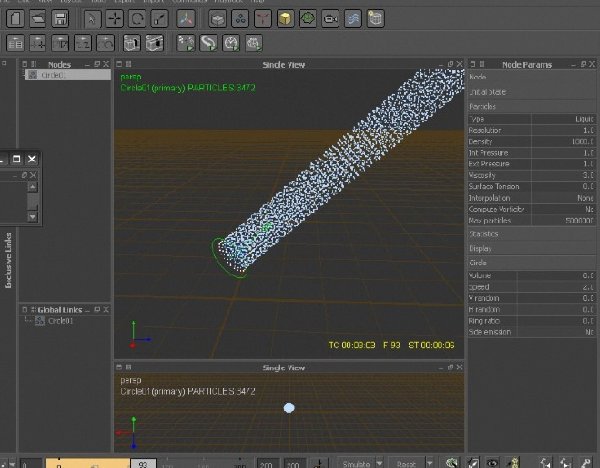Click the blue waves RealWave icon
Viewport: 600px width, 468px height.
[353, 18]
